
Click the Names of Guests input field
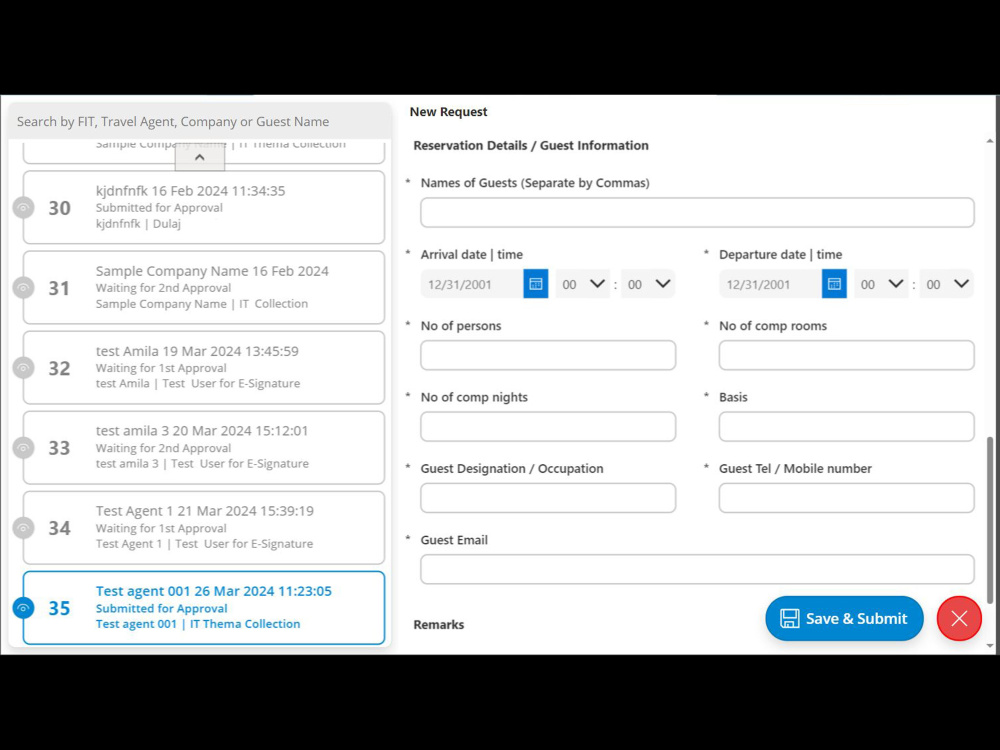(x=697, y=212)
